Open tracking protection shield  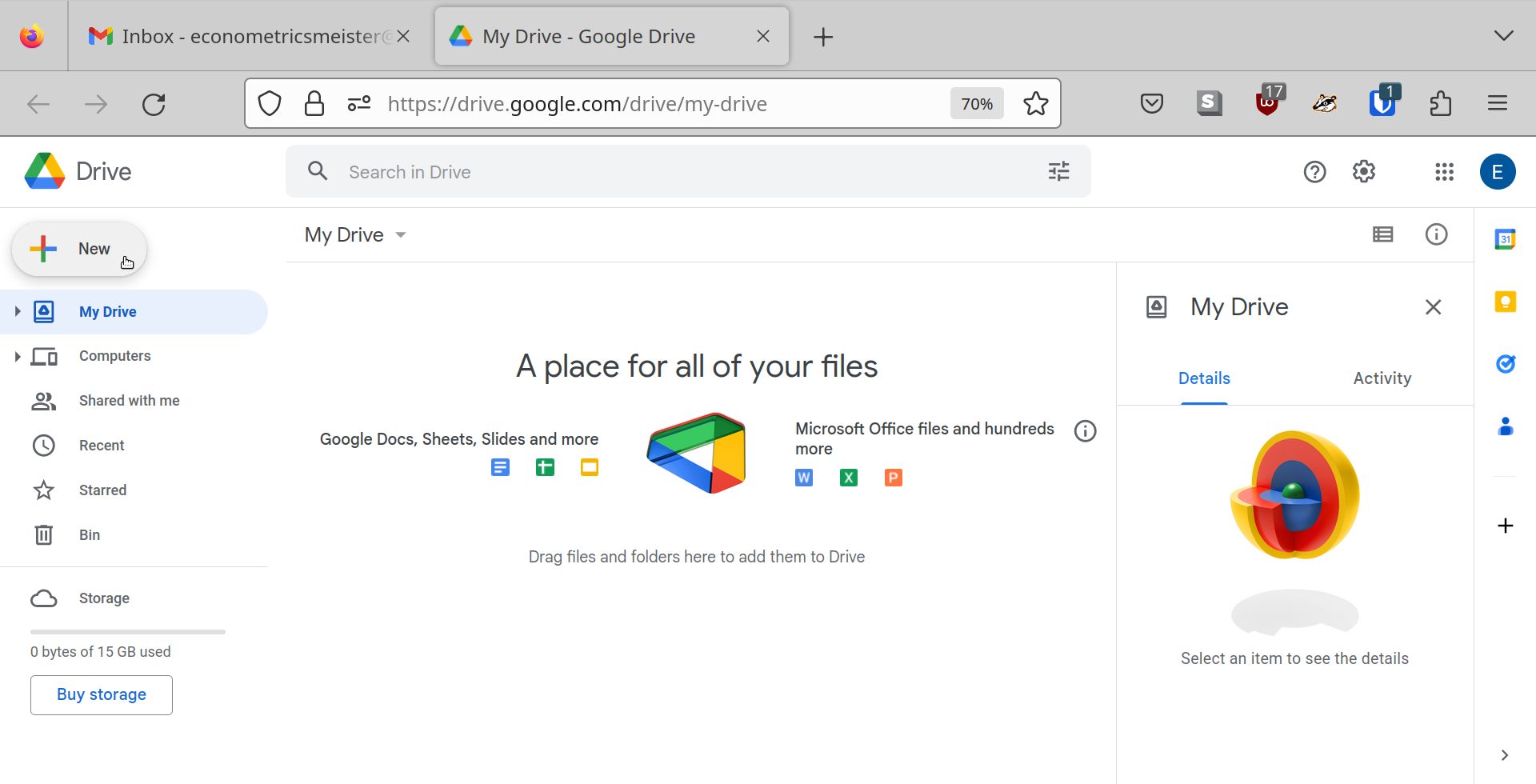tap(270, 103)
